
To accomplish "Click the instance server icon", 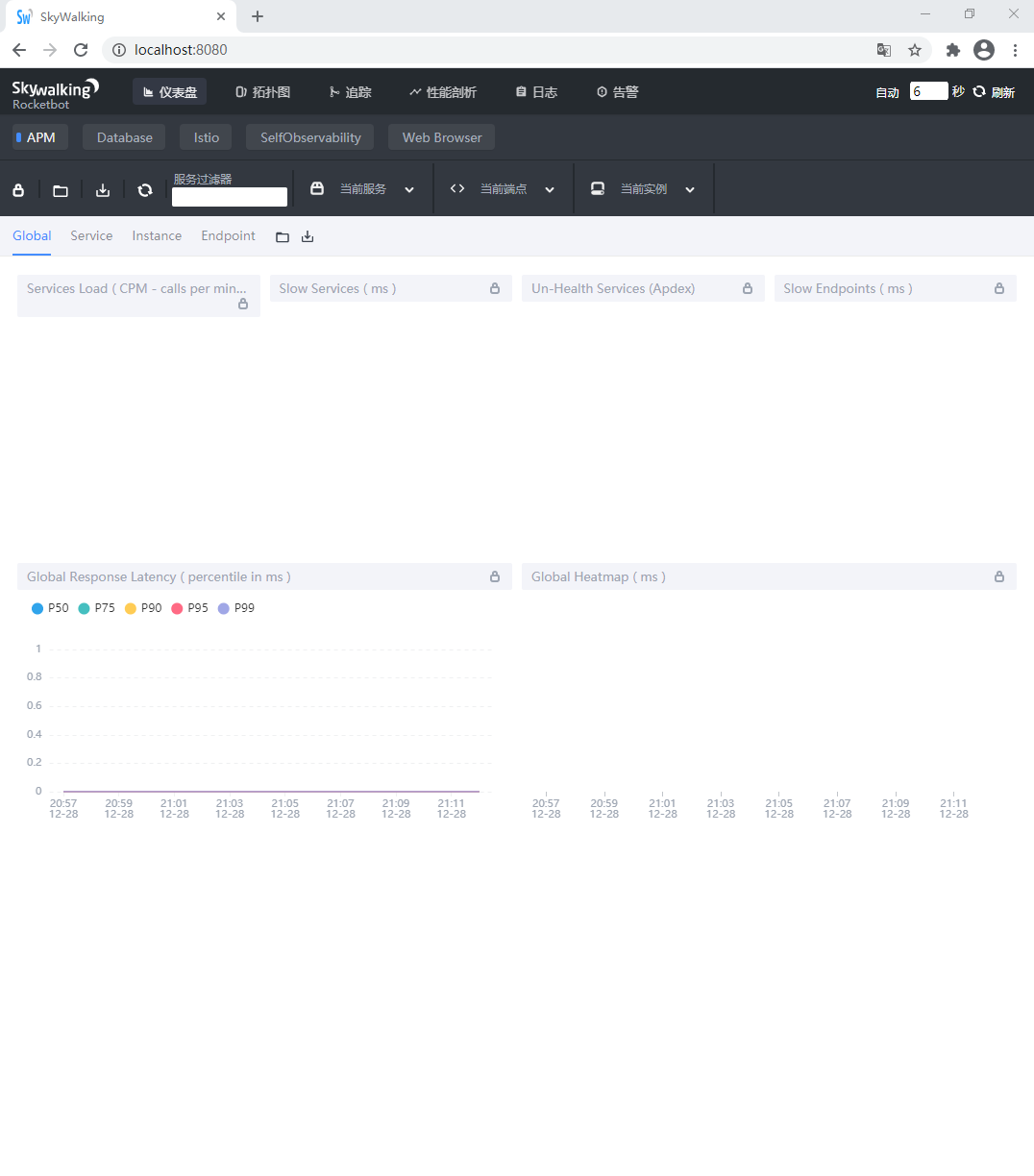I will point(598,188).
